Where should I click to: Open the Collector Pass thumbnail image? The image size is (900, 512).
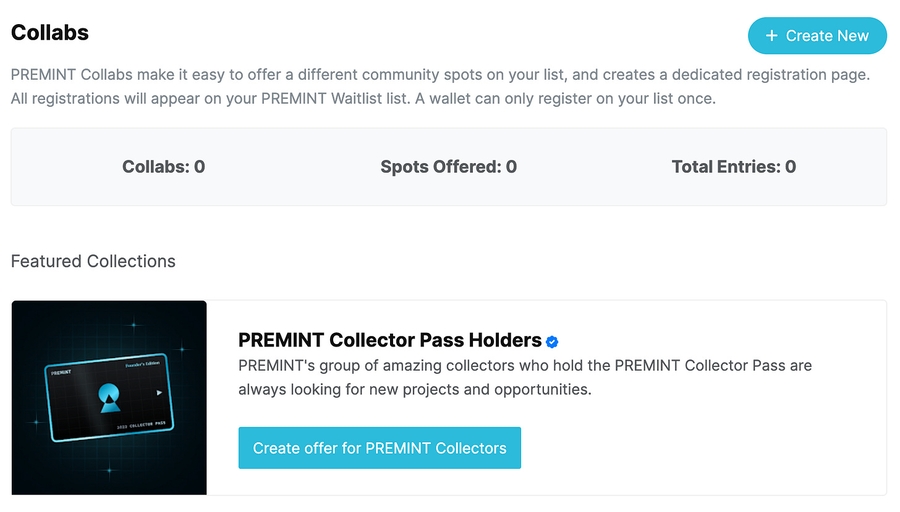coord(109,397)
